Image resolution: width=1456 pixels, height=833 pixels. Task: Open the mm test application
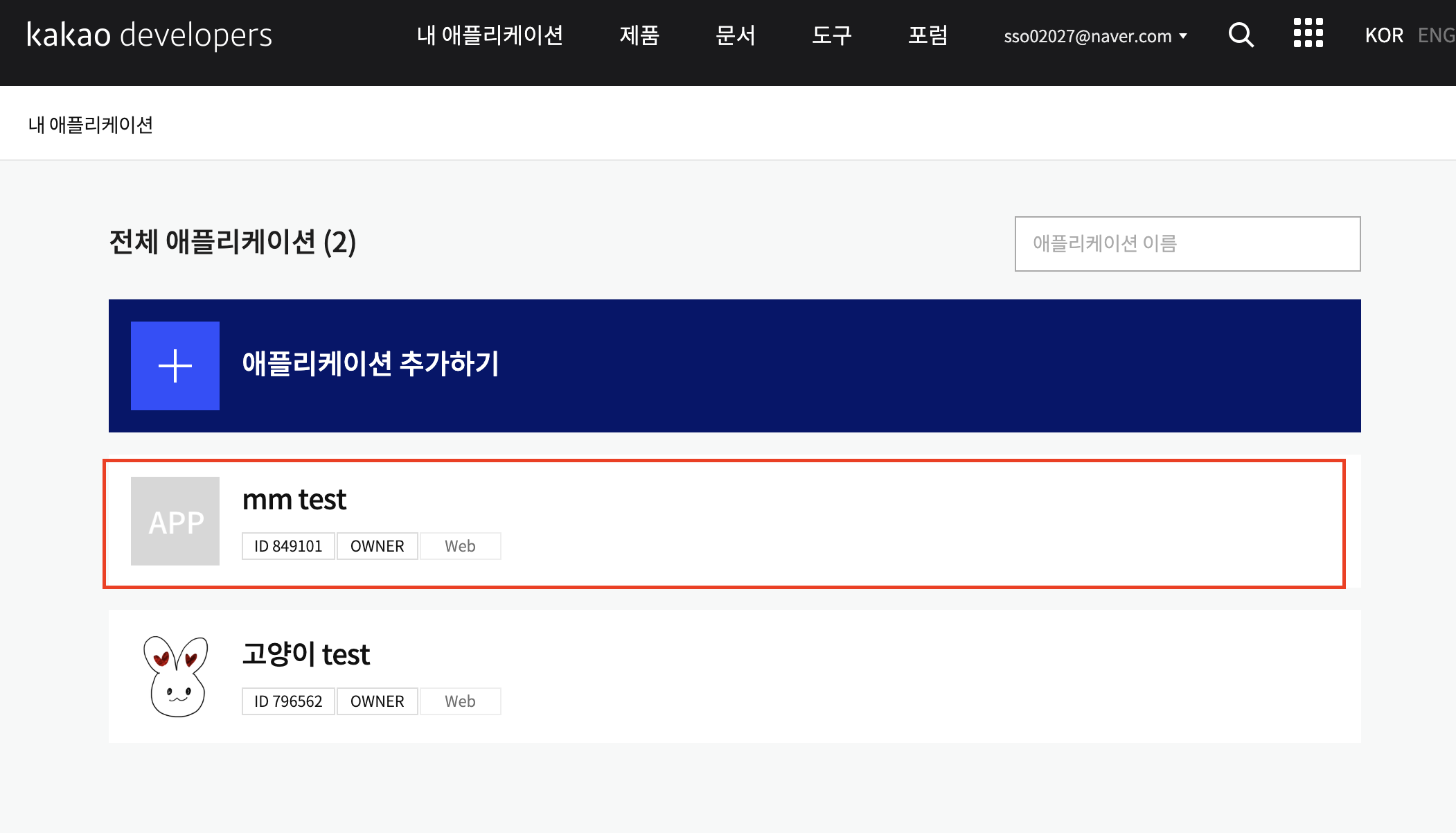click(294, 500)
